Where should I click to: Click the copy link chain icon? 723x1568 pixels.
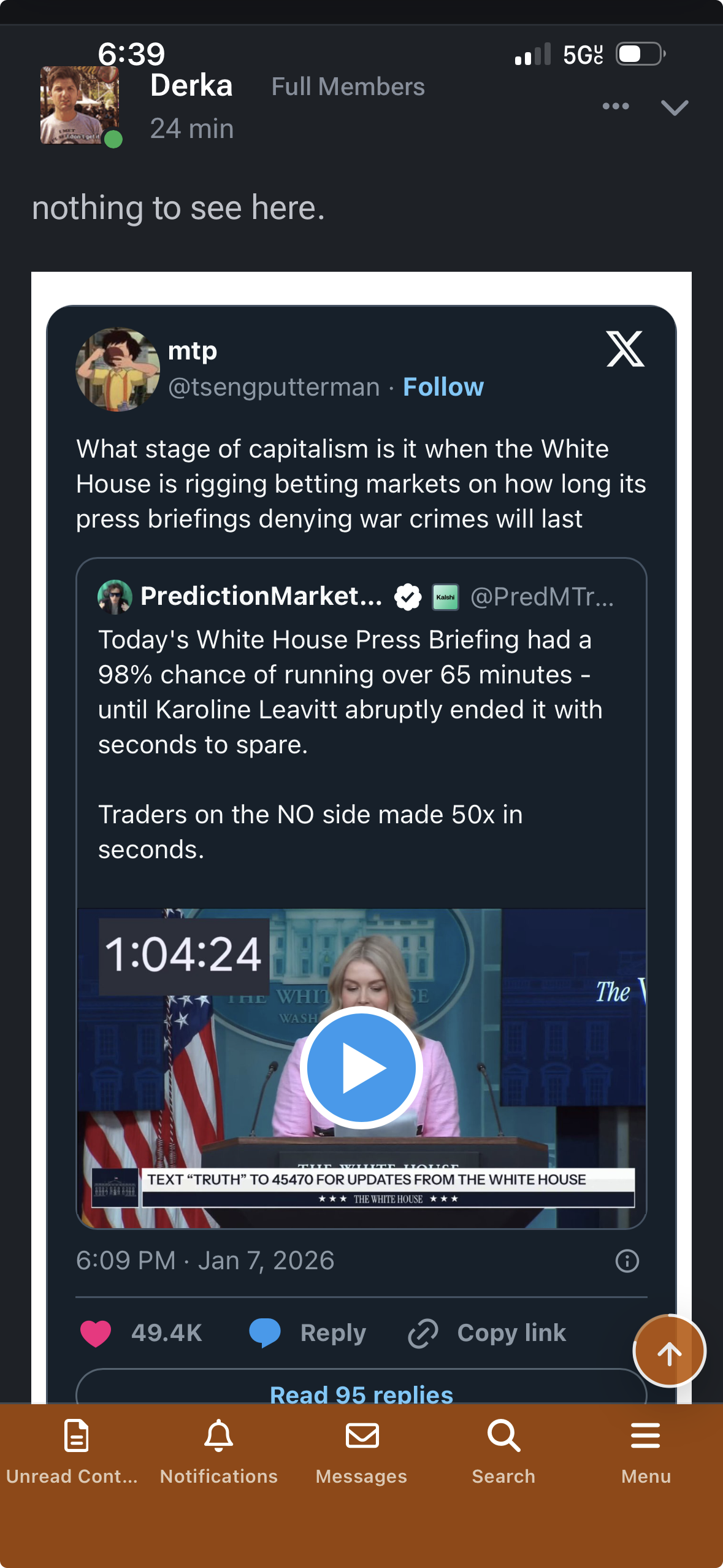point(423,1333)
